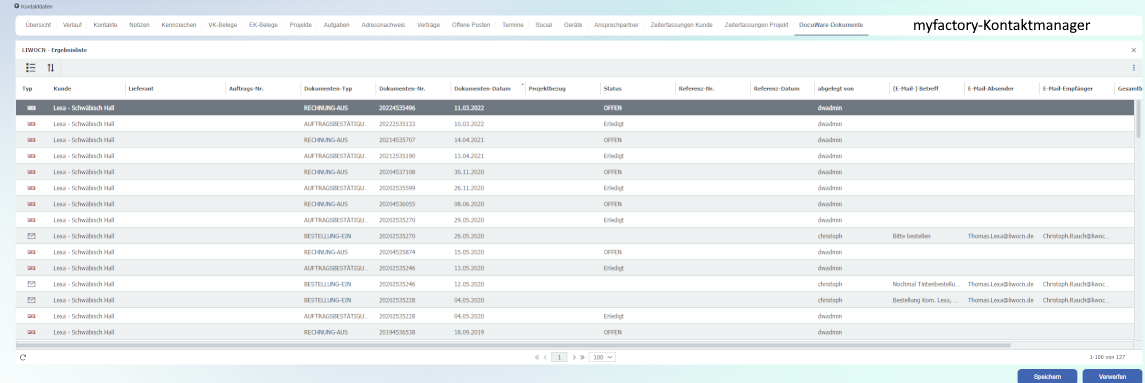
Task: Jump to the last results page
Action: pyautogui.click(x=583, y=357)
